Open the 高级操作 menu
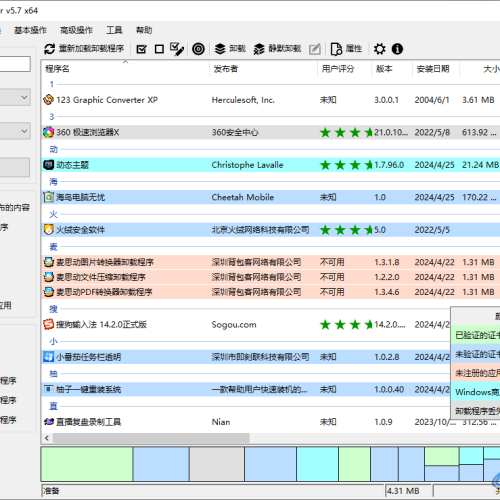 click(x=76, y=30)
